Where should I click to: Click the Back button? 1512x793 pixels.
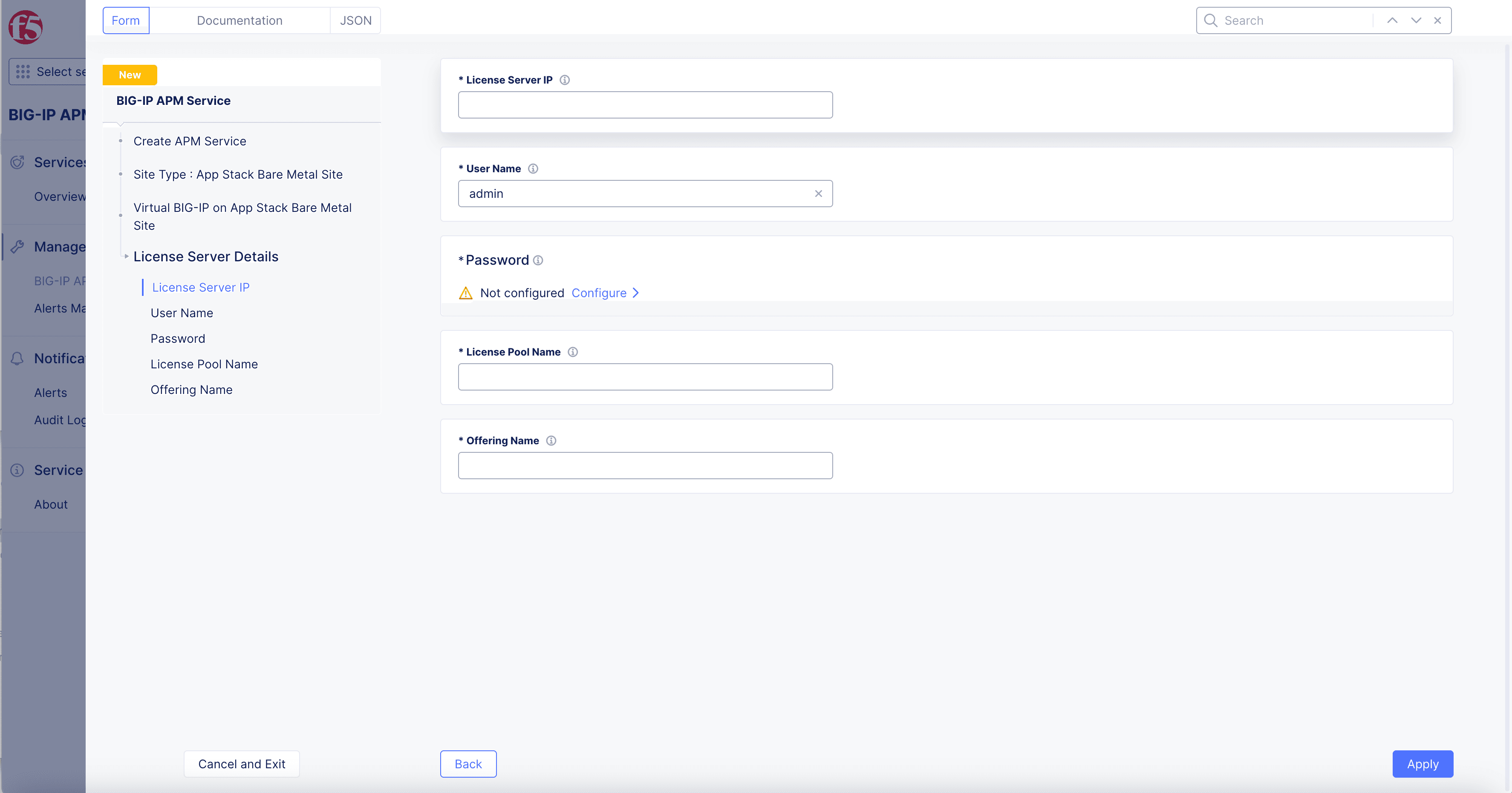click(468, 764)
